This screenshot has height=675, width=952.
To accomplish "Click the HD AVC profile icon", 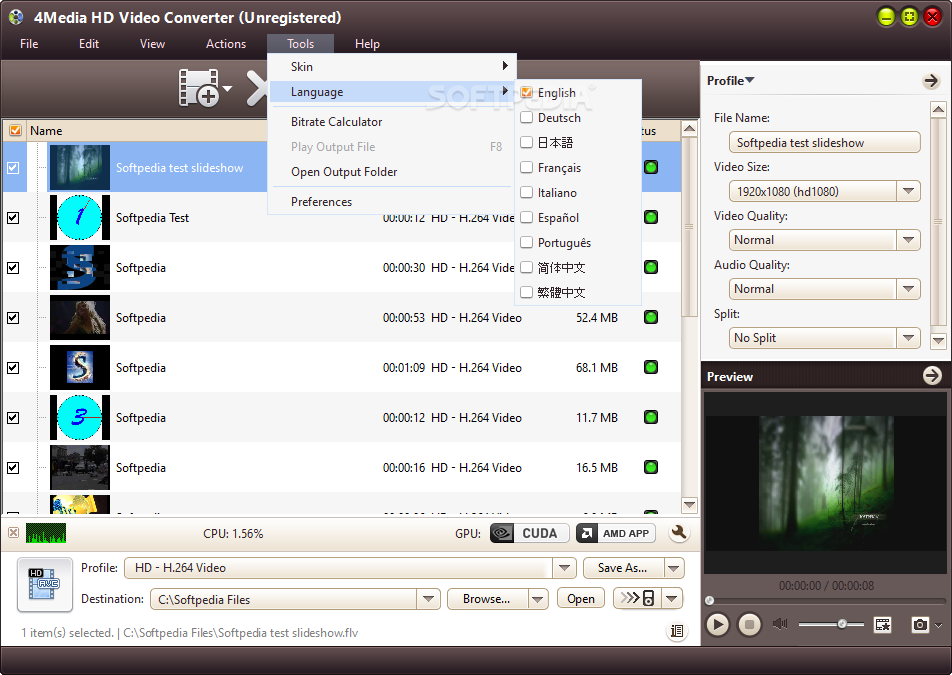I will point(45,584).
